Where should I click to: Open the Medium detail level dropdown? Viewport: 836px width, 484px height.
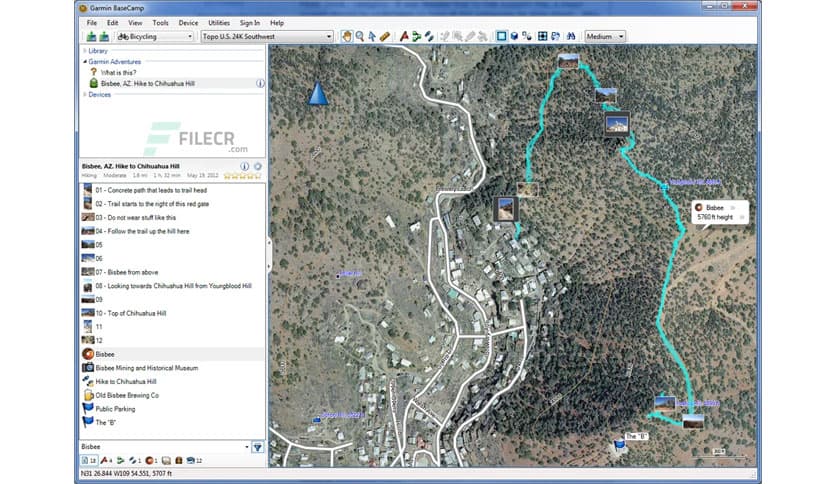605,37
